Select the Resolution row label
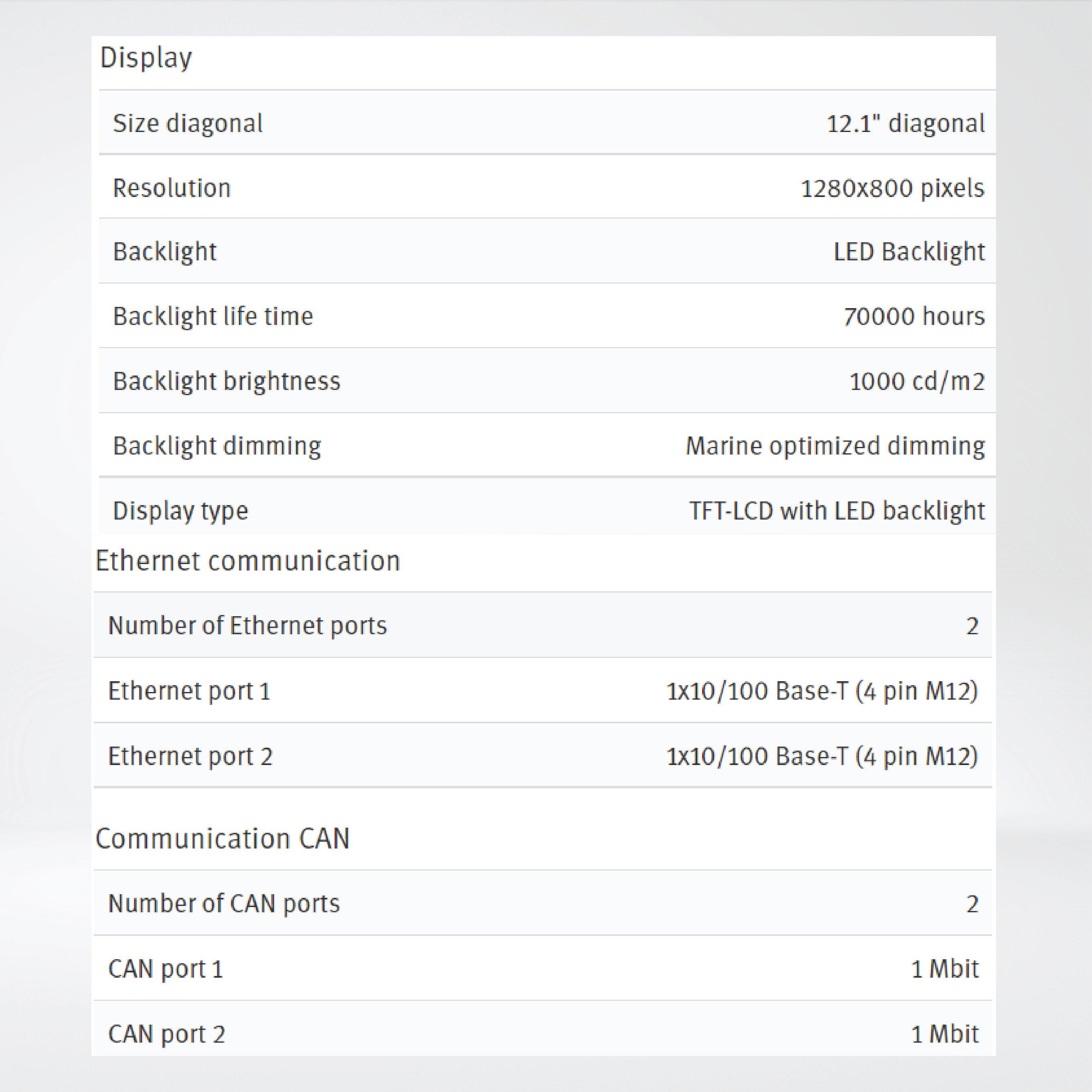1092x1092 pixels. click(x=172, y=188)
